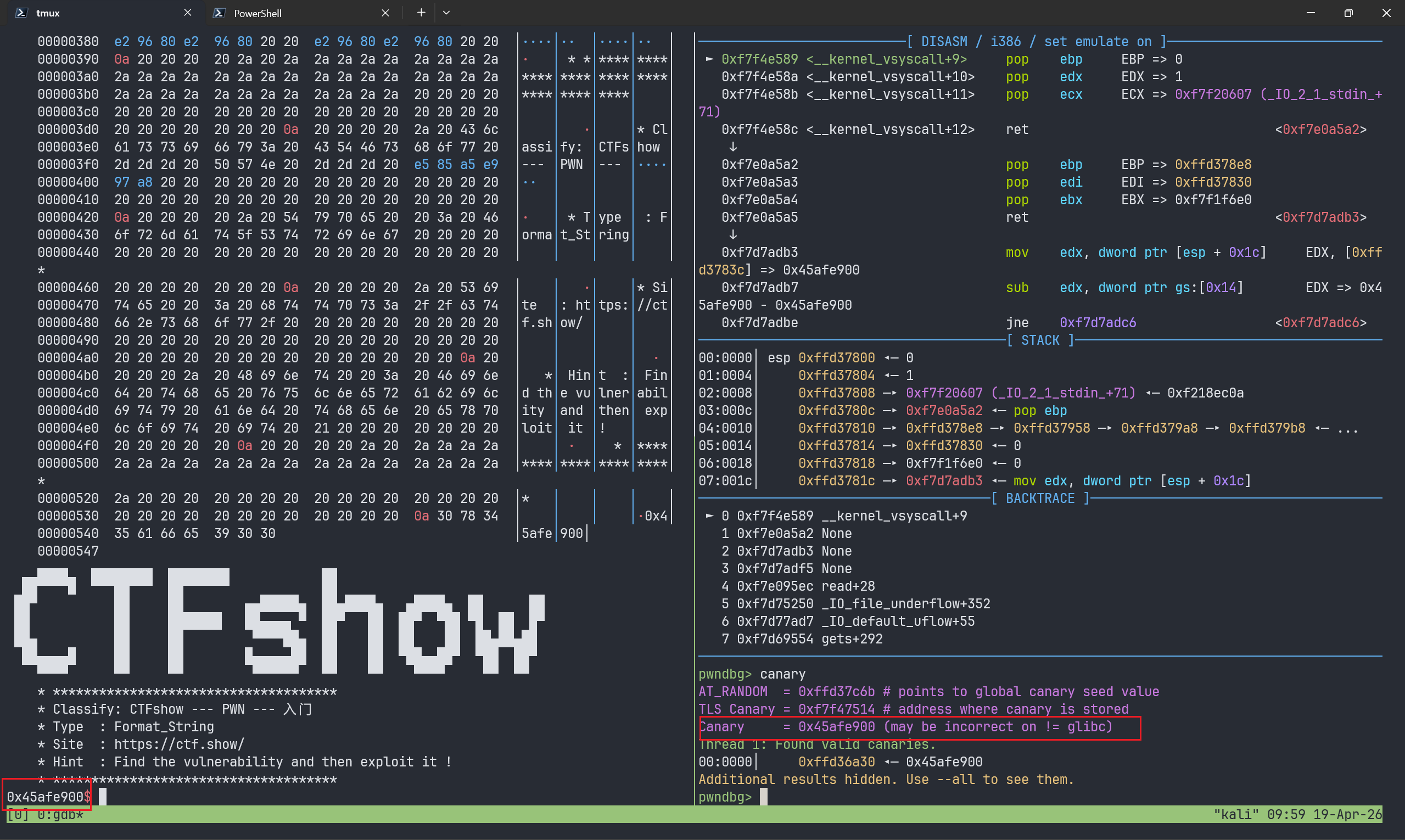Restore down the terminal window

[x=1348, y=13]
